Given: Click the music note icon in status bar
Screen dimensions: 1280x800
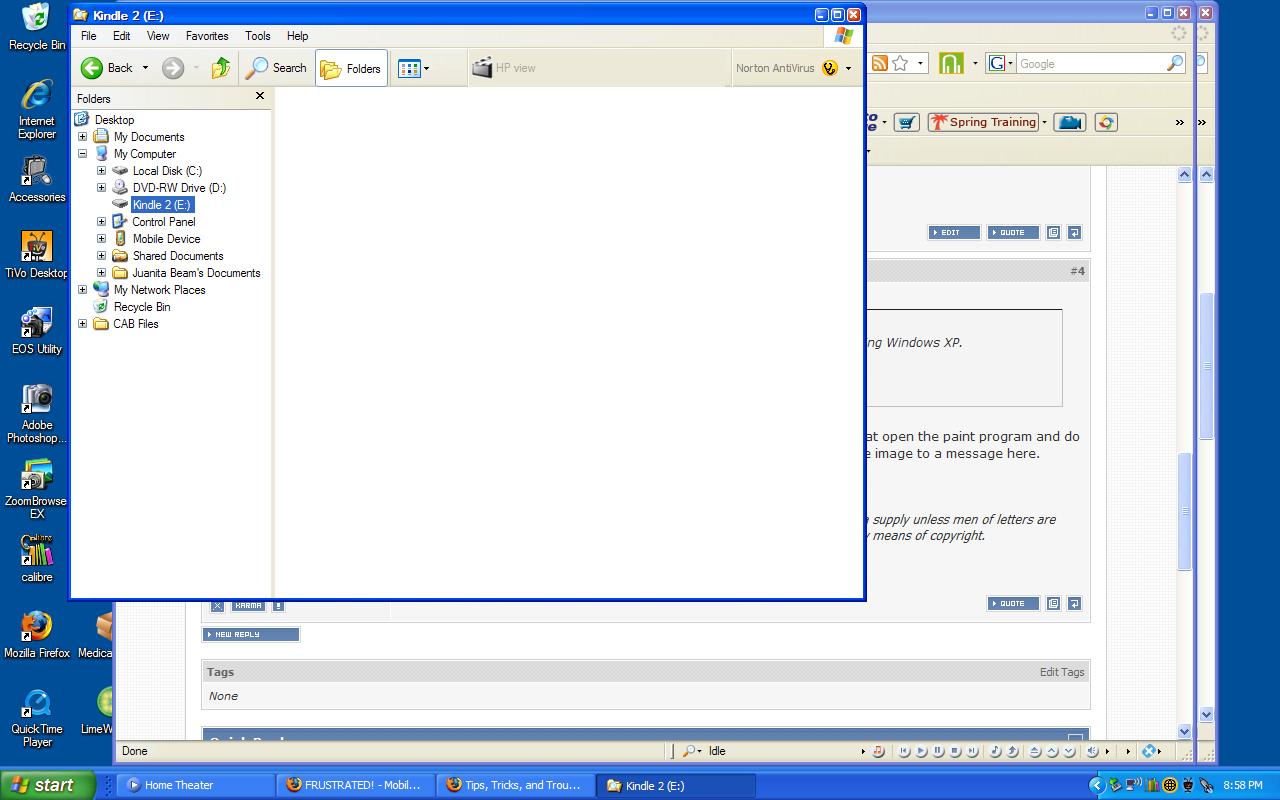Looking at the screenshot, I should (x=879, y=751).
